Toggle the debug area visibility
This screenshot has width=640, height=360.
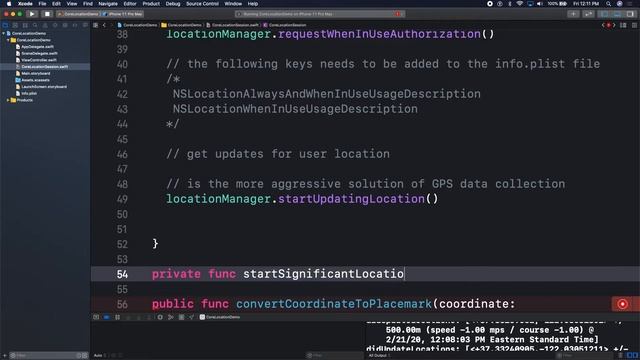click(x=618, y=14)
